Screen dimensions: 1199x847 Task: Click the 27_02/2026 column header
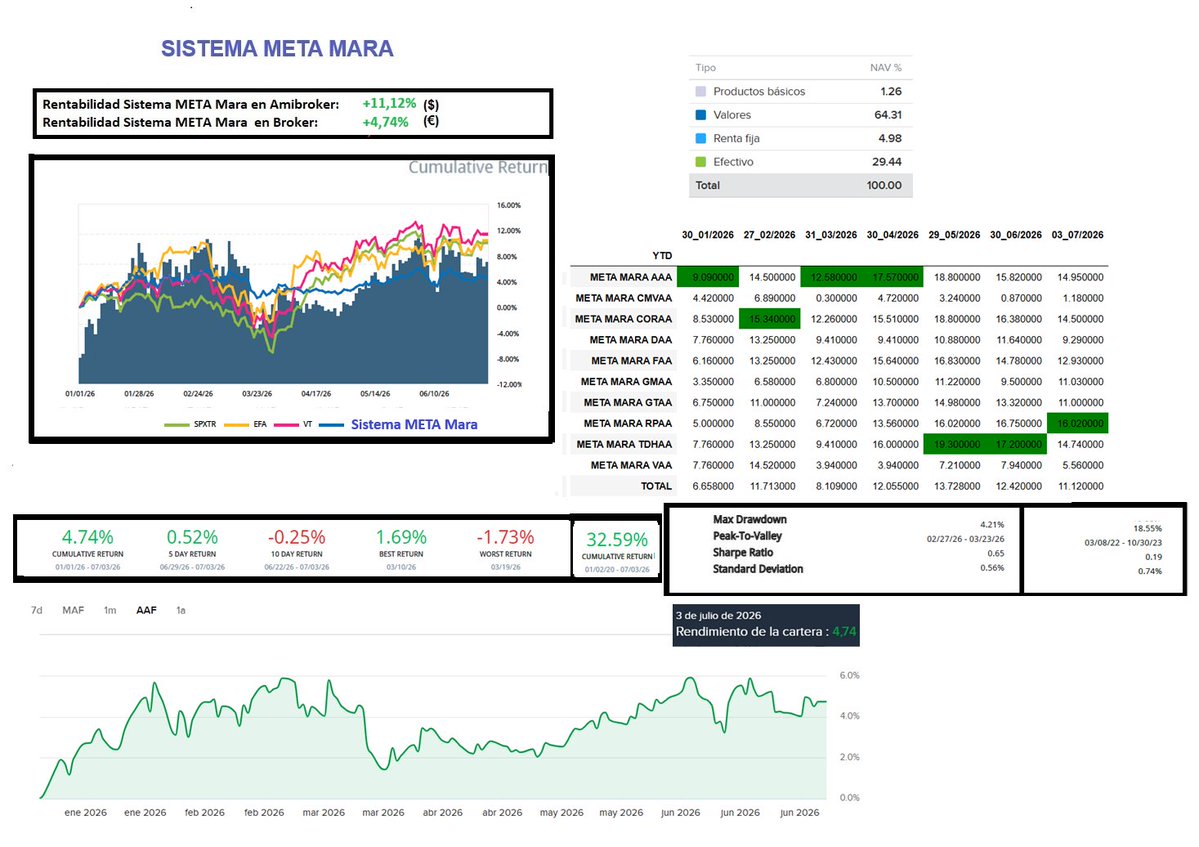pos(769,235)
